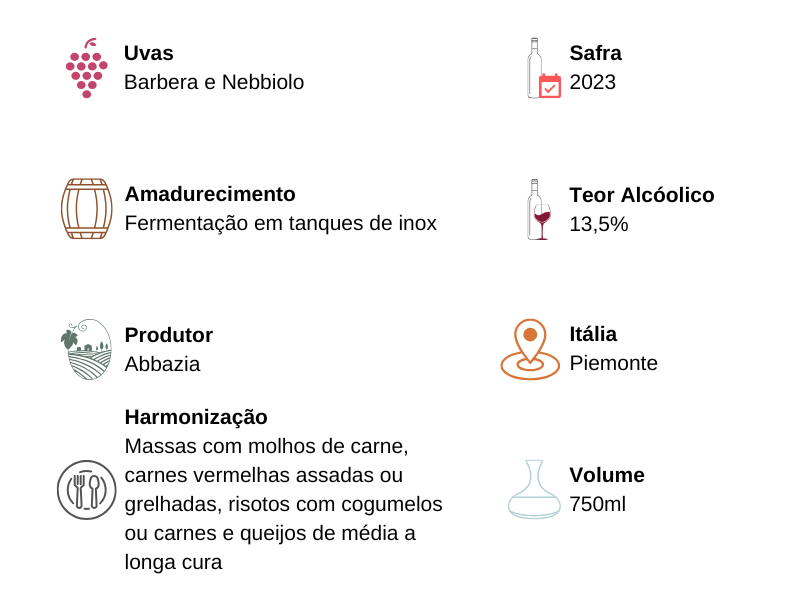
Task: Click the 2023 vintage year
Action: (593, 82)
